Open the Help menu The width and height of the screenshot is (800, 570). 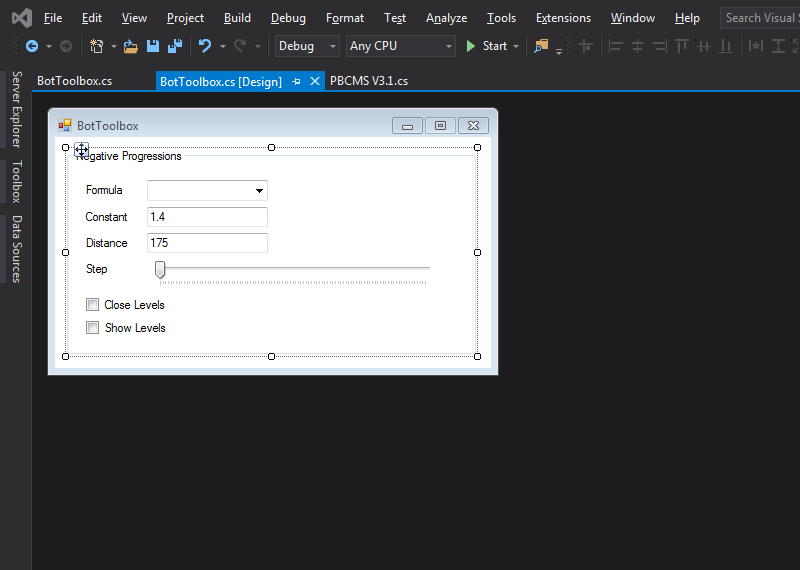(x=687, y=18)
